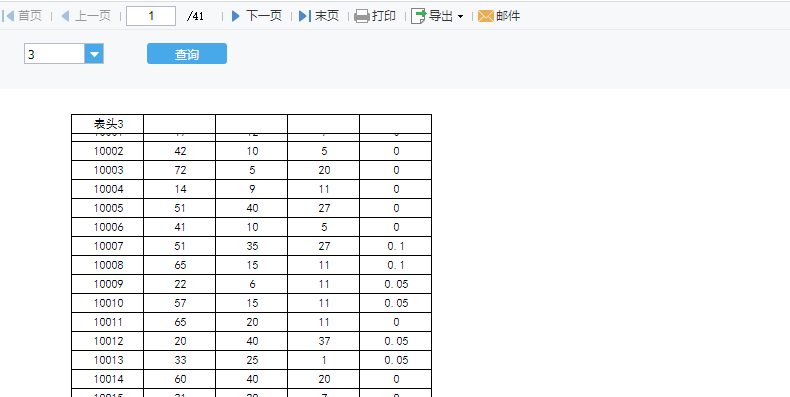Image resolution: width=790 pixels, height=397 pixels.
Task: Click value 33 in row 10013
Action: pyautogui.click(x=180, y=360)
